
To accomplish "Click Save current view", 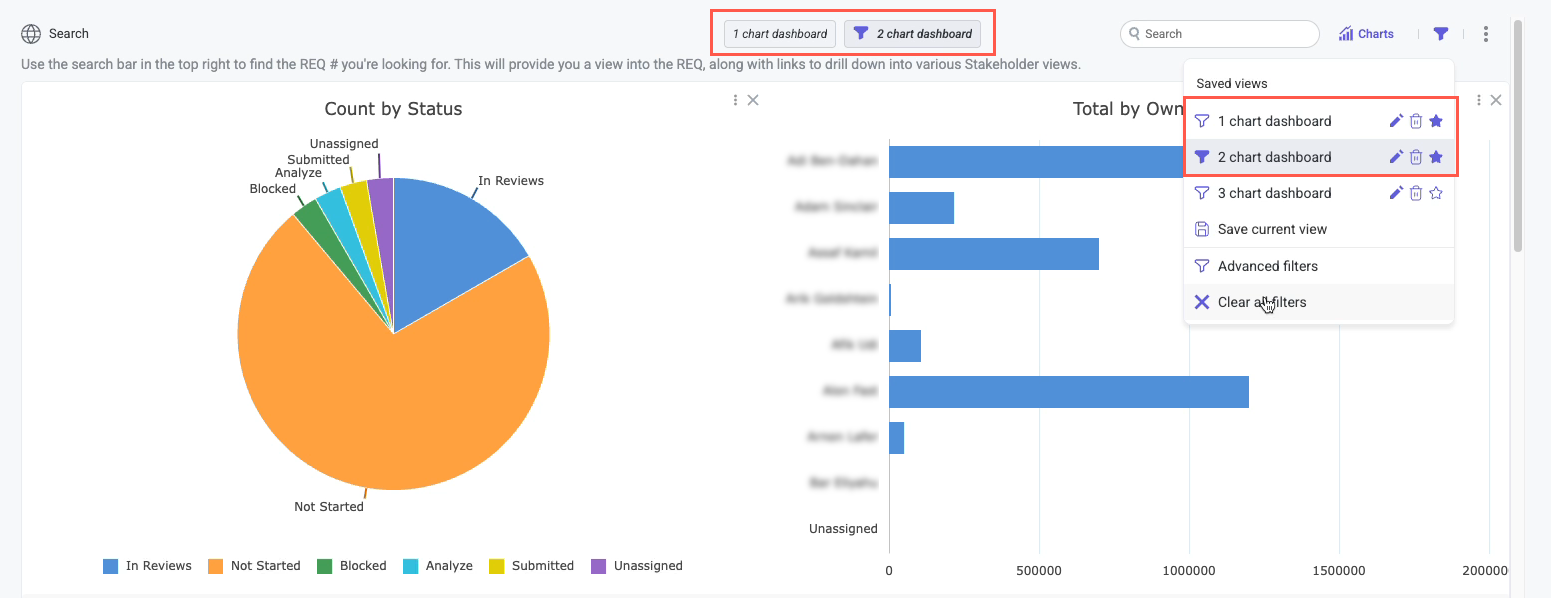I will pos(1270,229).
